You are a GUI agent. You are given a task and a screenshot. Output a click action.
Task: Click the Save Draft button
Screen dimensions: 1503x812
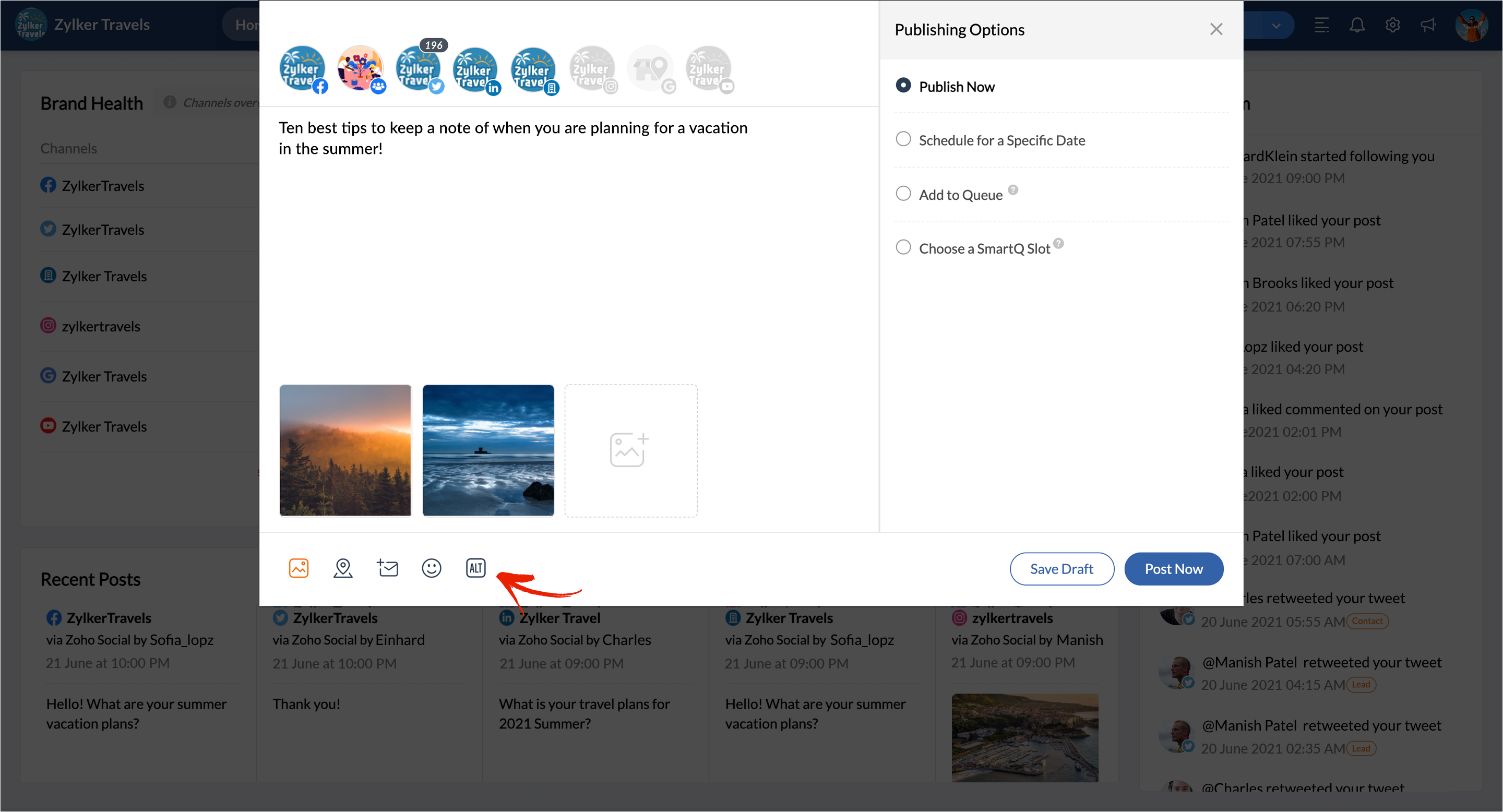1061,569
